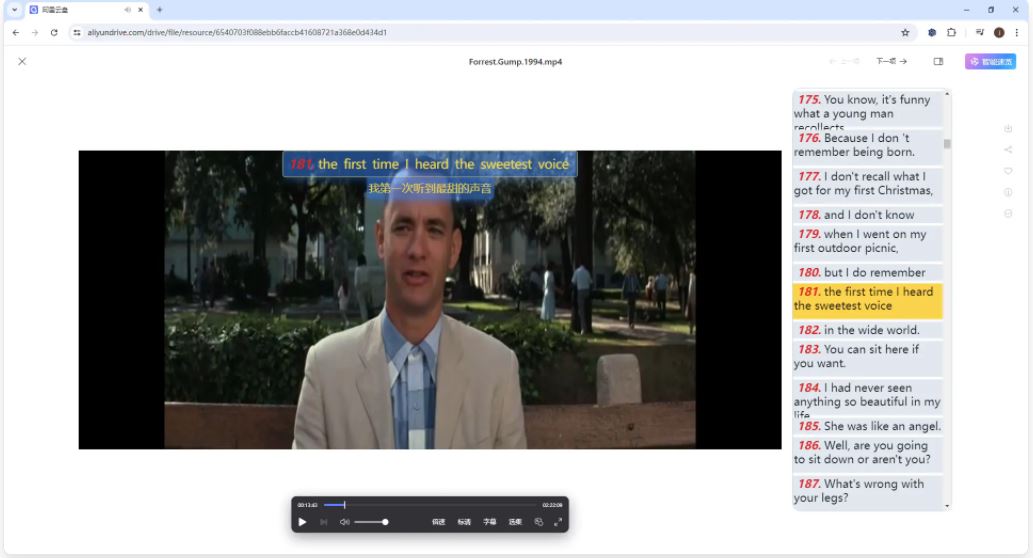Favorite the file with the heart icon
The image size is (1033, 558).
pos(1008,171)
